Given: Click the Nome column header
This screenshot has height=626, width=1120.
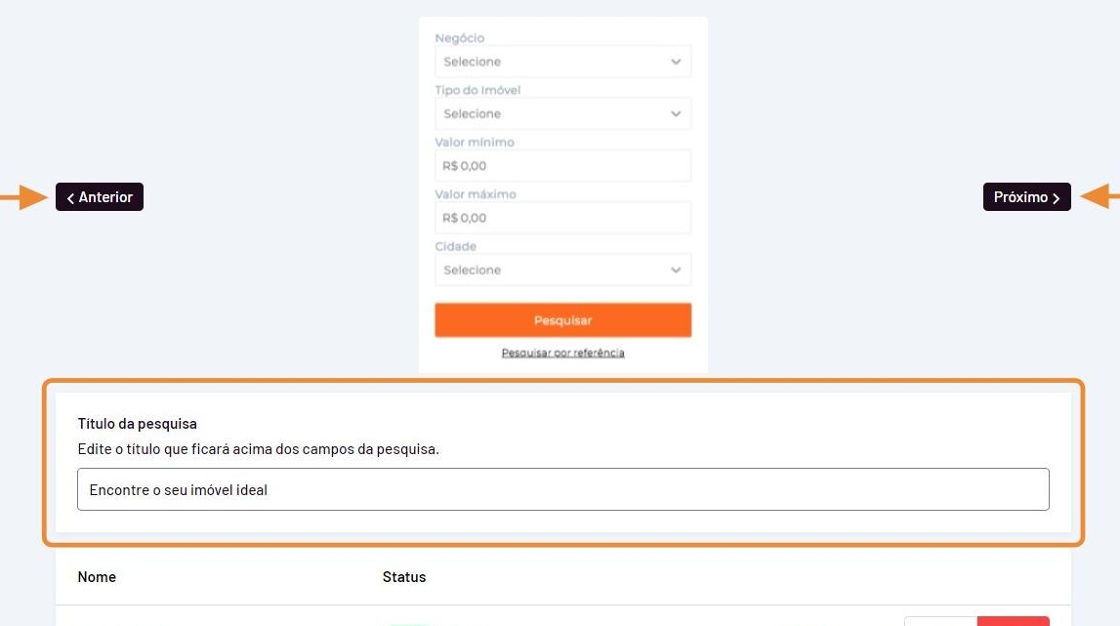Looking at the screenshot, I should click(x=97, y=577).
